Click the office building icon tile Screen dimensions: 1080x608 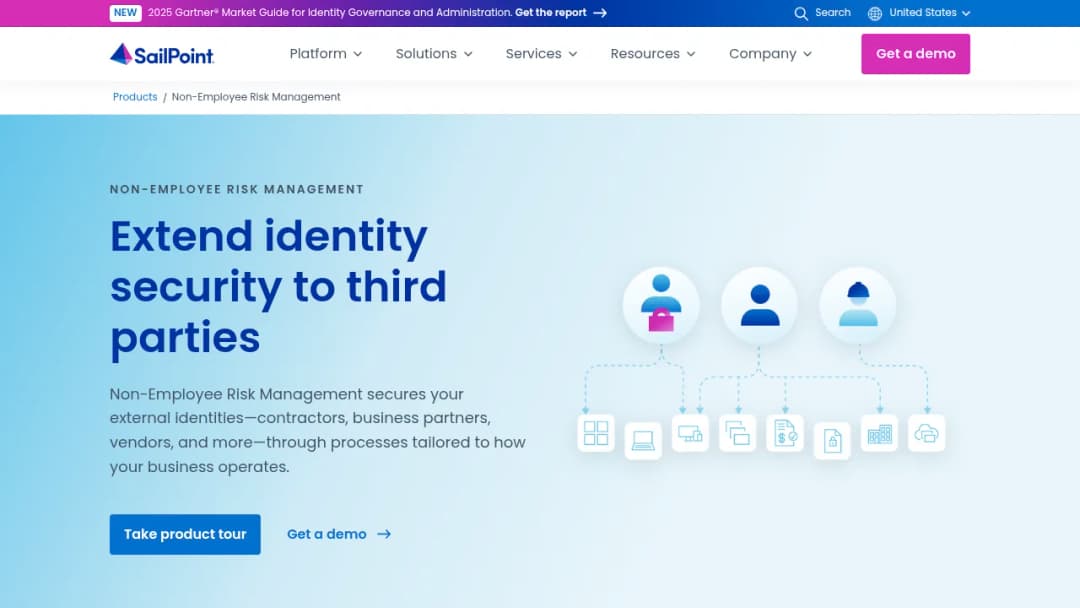coord(880,433)
